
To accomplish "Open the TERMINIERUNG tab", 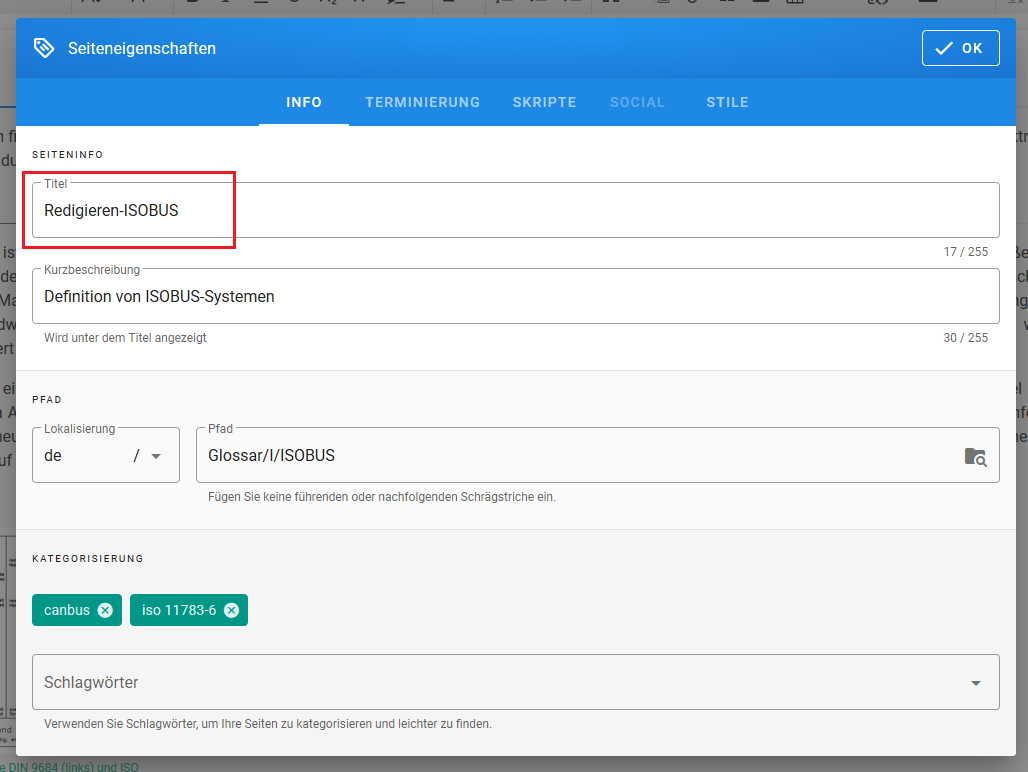I will coord(422,102).
